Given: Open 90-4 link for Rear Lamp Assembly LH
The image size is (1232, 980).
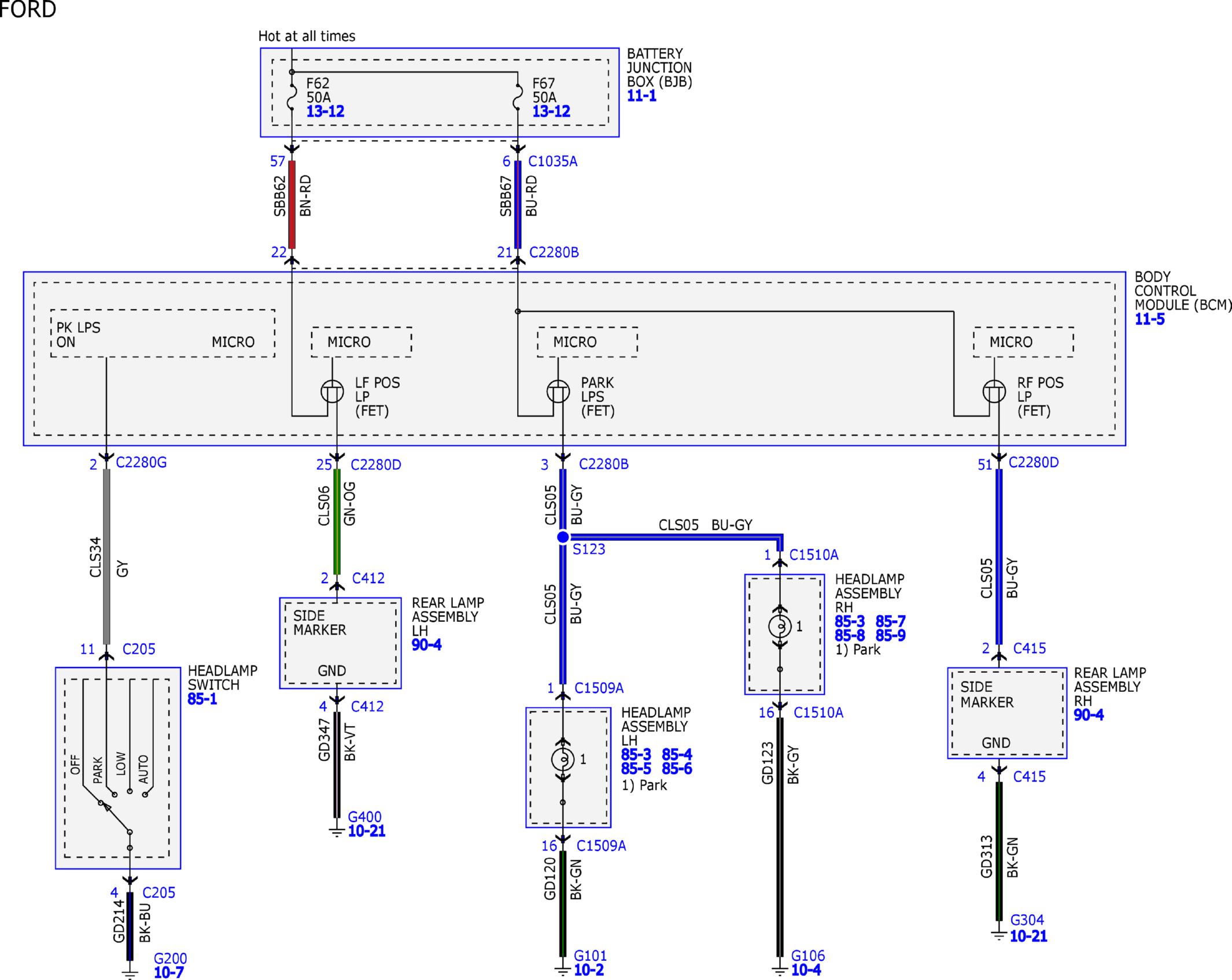Looking at the screenshot, I should (x=426, y=644).
